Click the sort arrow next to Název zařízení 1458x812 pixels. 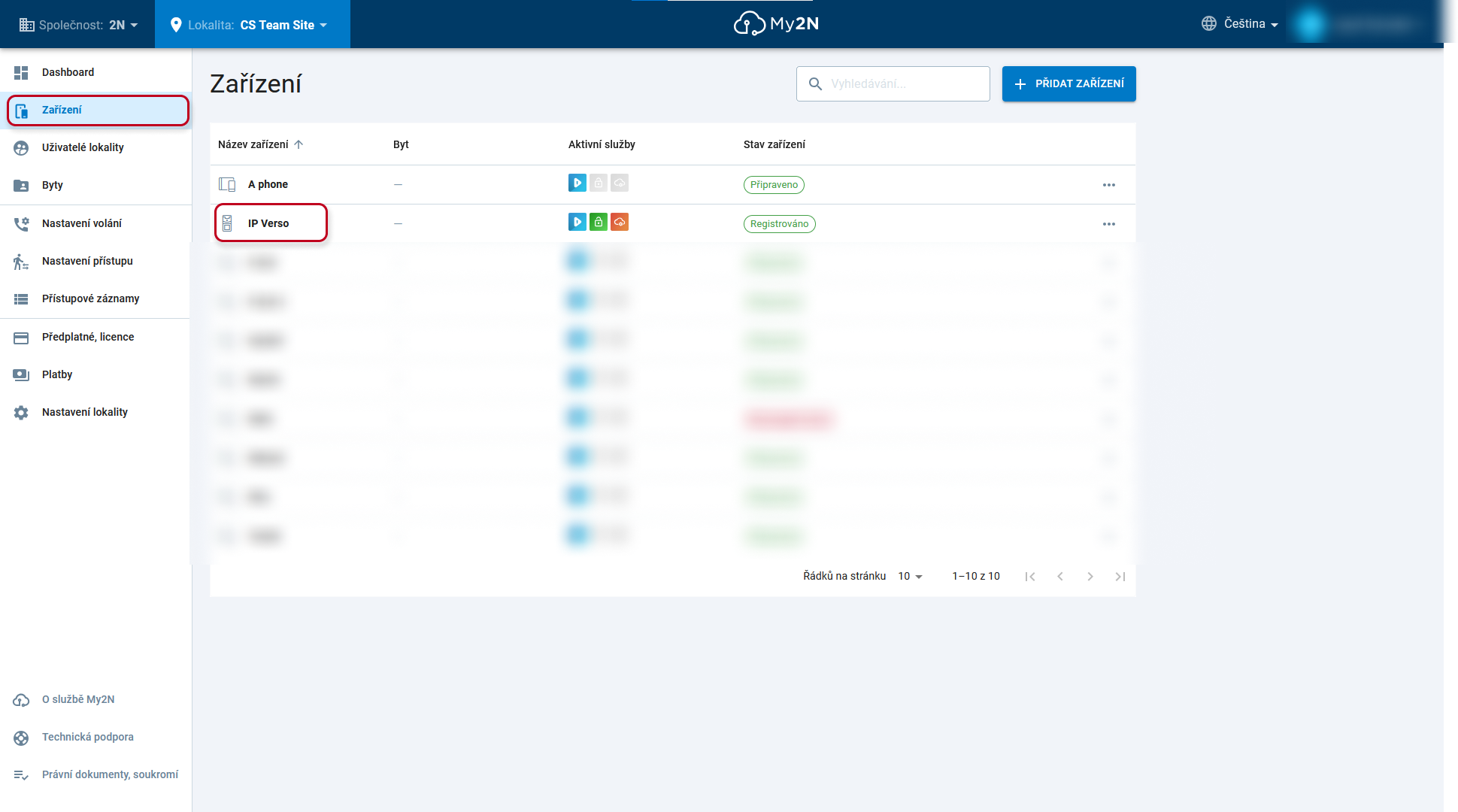(x=299, y=144)
